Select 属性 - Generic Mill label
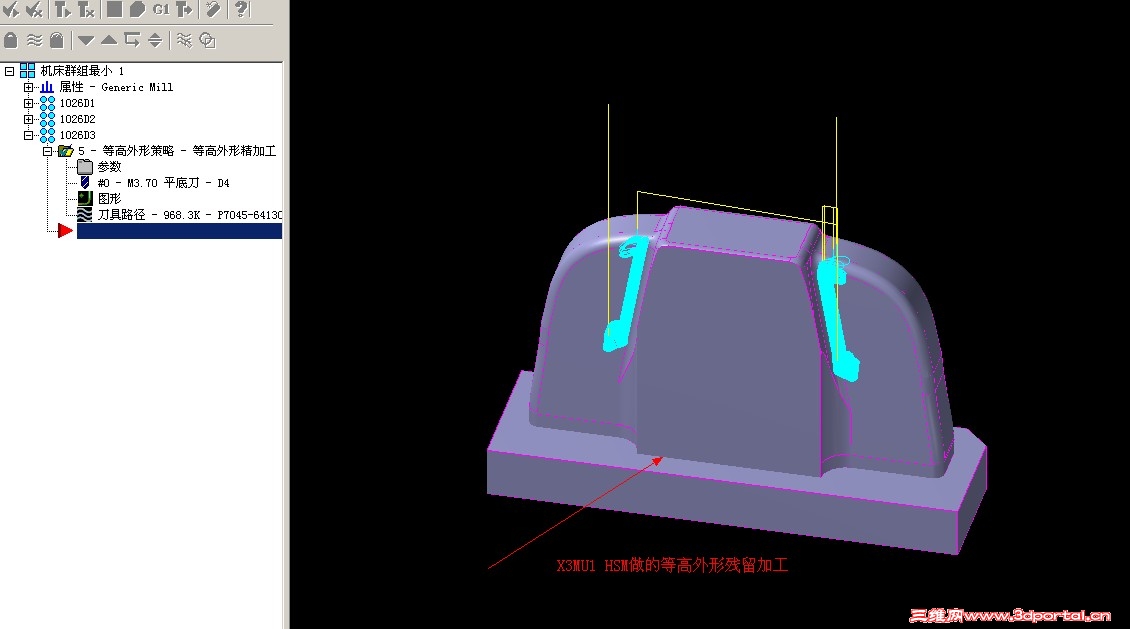This screenshot has height=629, width=1130. (x=116, y=87)
